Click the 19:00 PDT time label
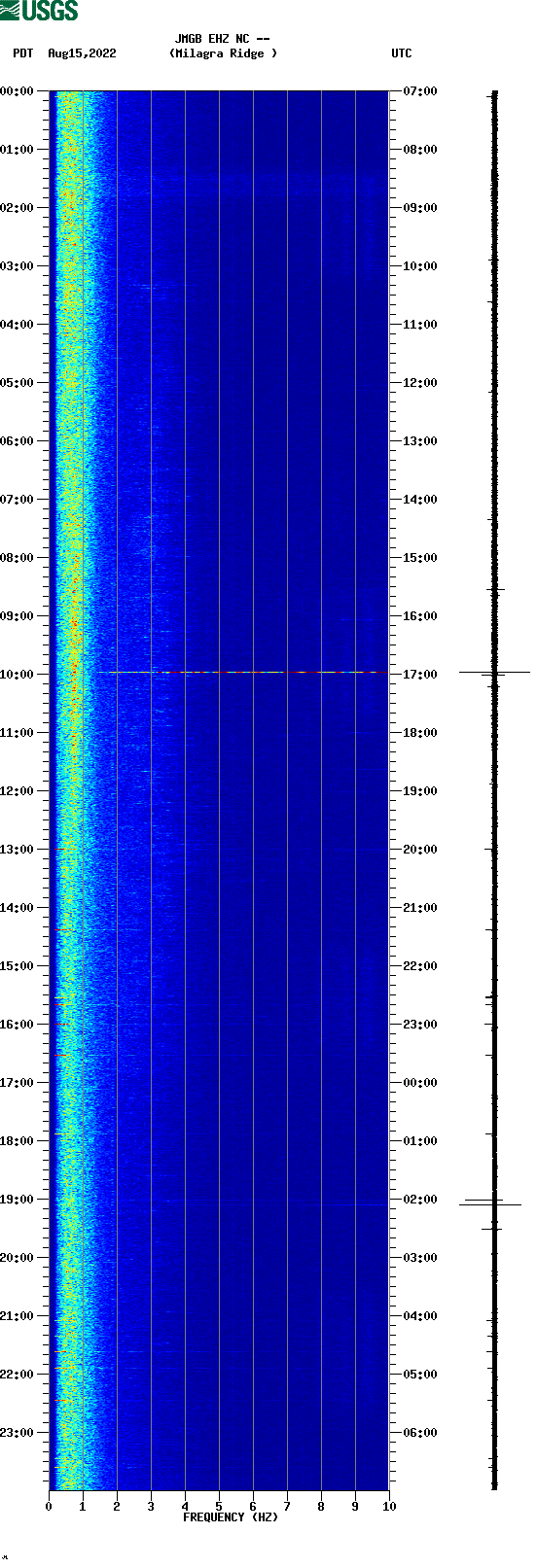The height and width of the screenshot is (1568, 537). tap(18, 1200)
